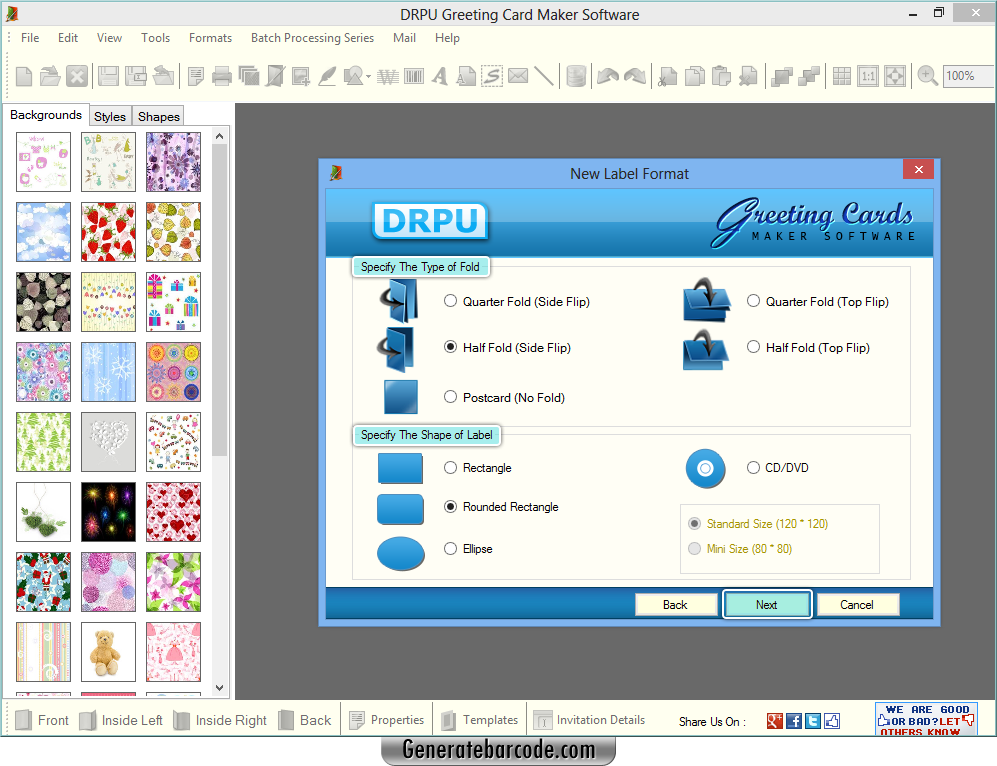Open the shapes dropdown arrow in toolbar
The width and height of the screenshot is (997, 766).
pyautogui.click(x=368, y=77)
